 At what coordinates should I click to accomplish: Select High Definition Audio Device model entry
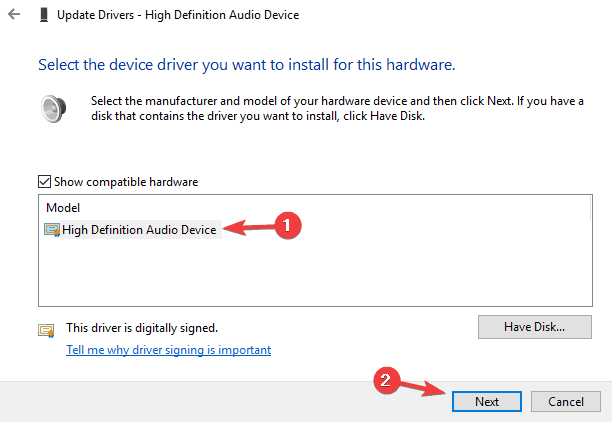[133, 230]
